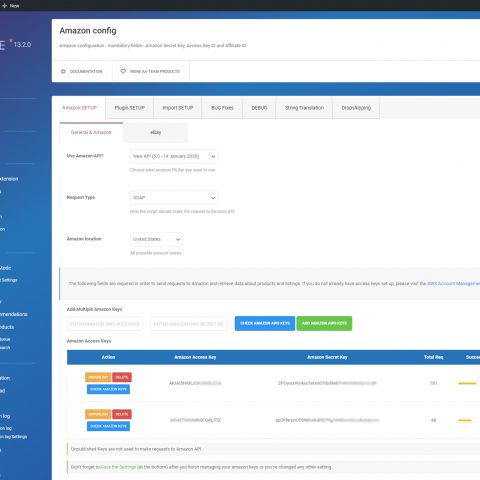Click the green Add Amazon AWS Keys button
The image size is (480, 480).
coord(324,323)
